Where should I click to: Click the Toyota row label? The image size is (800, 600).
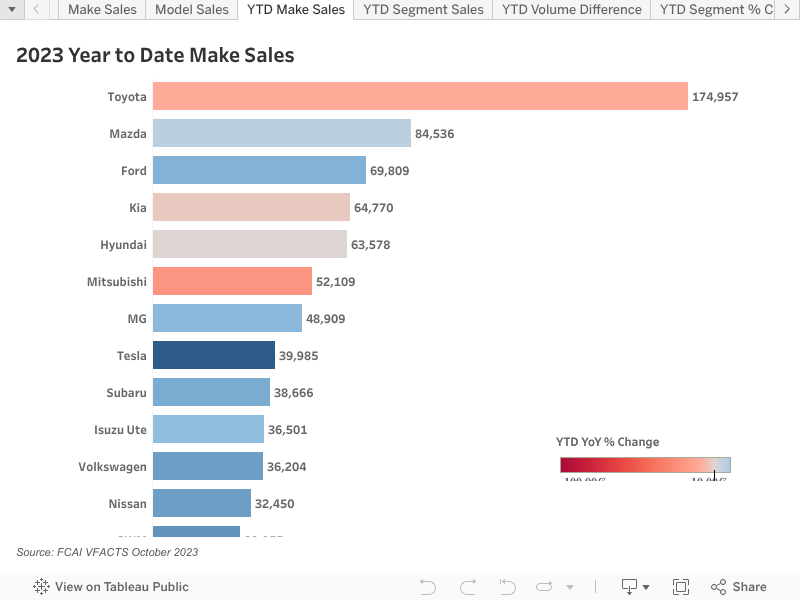point(127,96)
